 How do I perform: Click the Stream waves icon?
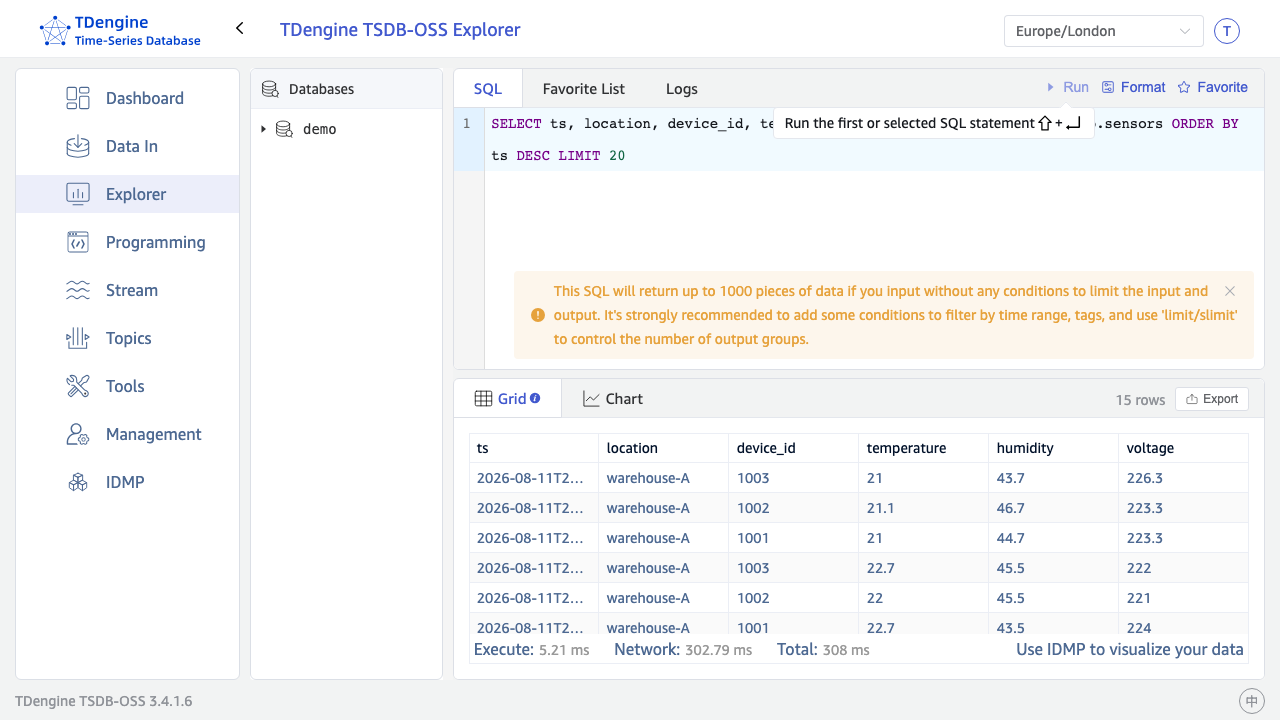pos(78,290)
